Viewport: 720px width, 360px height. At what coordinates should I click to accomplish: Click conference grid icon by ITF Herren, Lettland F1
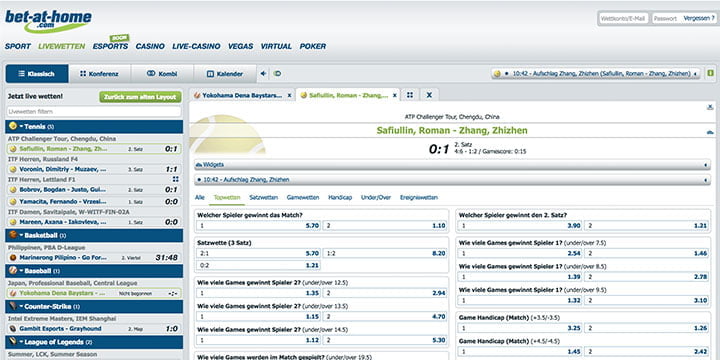pos(175,179)
